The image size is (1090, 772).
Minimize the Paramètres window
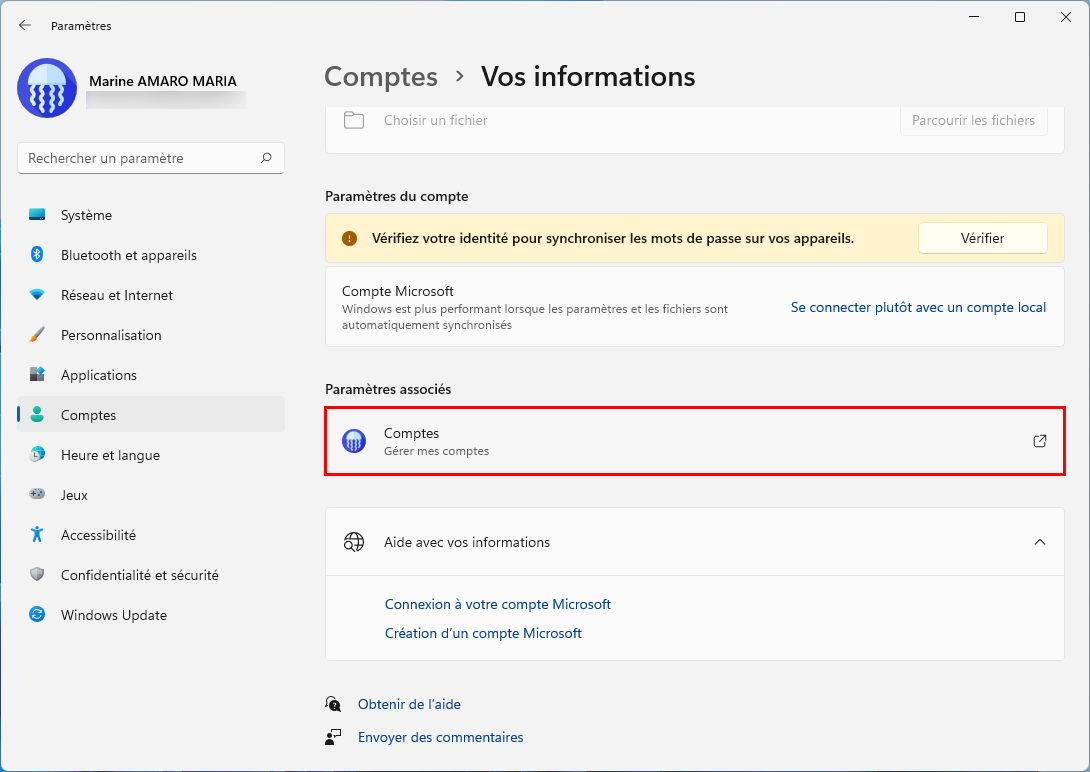pyautogui.click(x=974, y=17)
